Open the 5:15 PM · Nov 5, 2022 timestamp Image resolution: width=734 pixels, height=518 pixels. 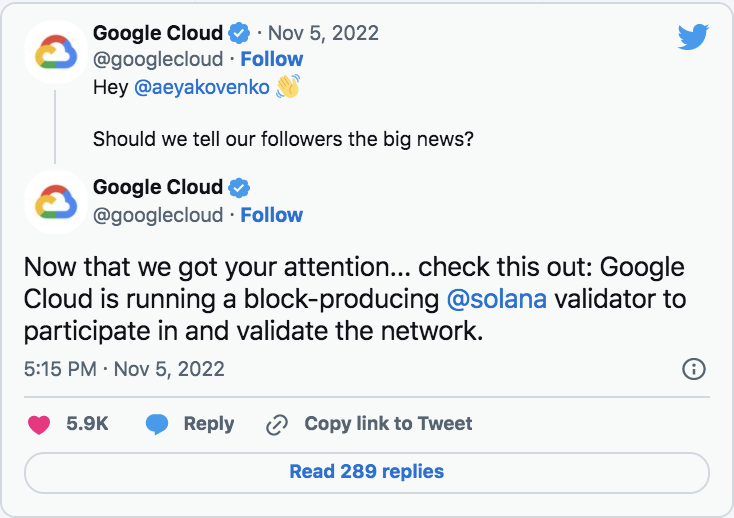(124, 369)
